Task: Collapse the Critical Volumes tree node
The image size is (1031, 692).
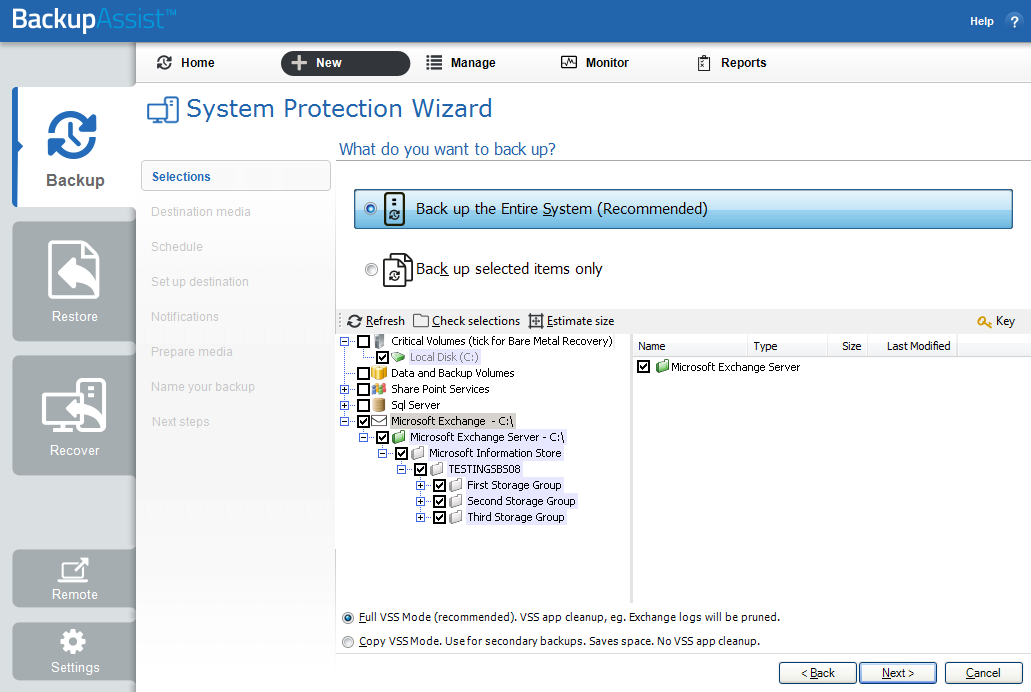Action: 344,341
